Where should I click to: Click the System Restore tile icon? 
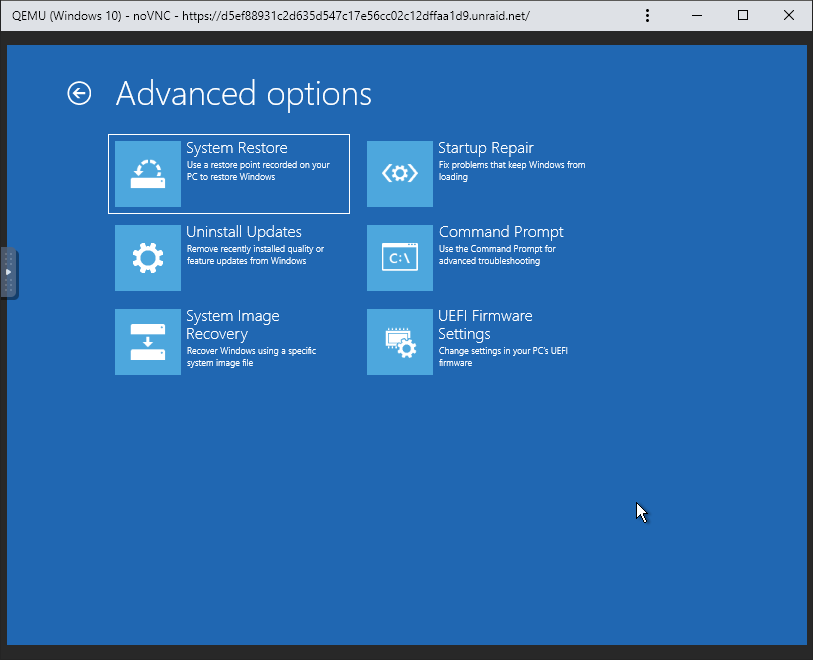point(148,174)
